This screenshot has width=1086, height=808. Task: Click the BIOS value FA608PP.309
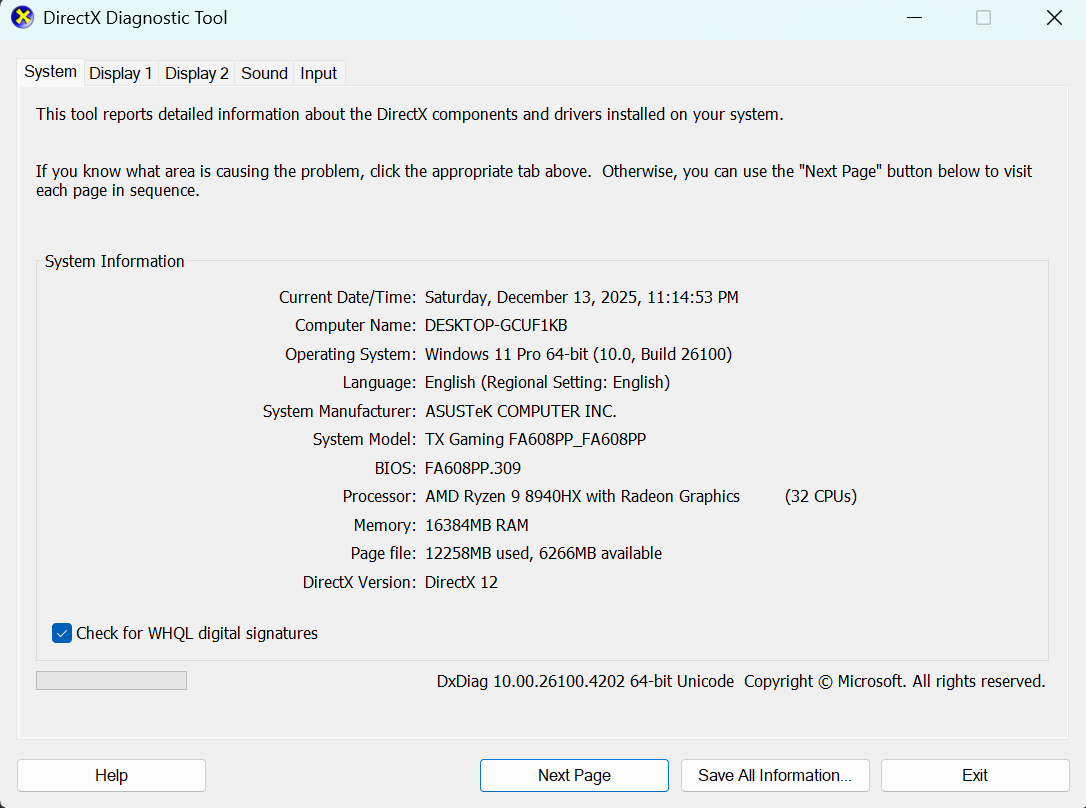472,468
